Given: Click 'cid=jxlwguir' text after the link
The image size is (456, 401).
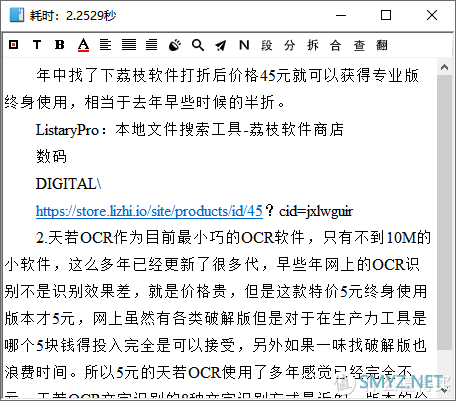Looking at the screenshot, I should 316,211.
